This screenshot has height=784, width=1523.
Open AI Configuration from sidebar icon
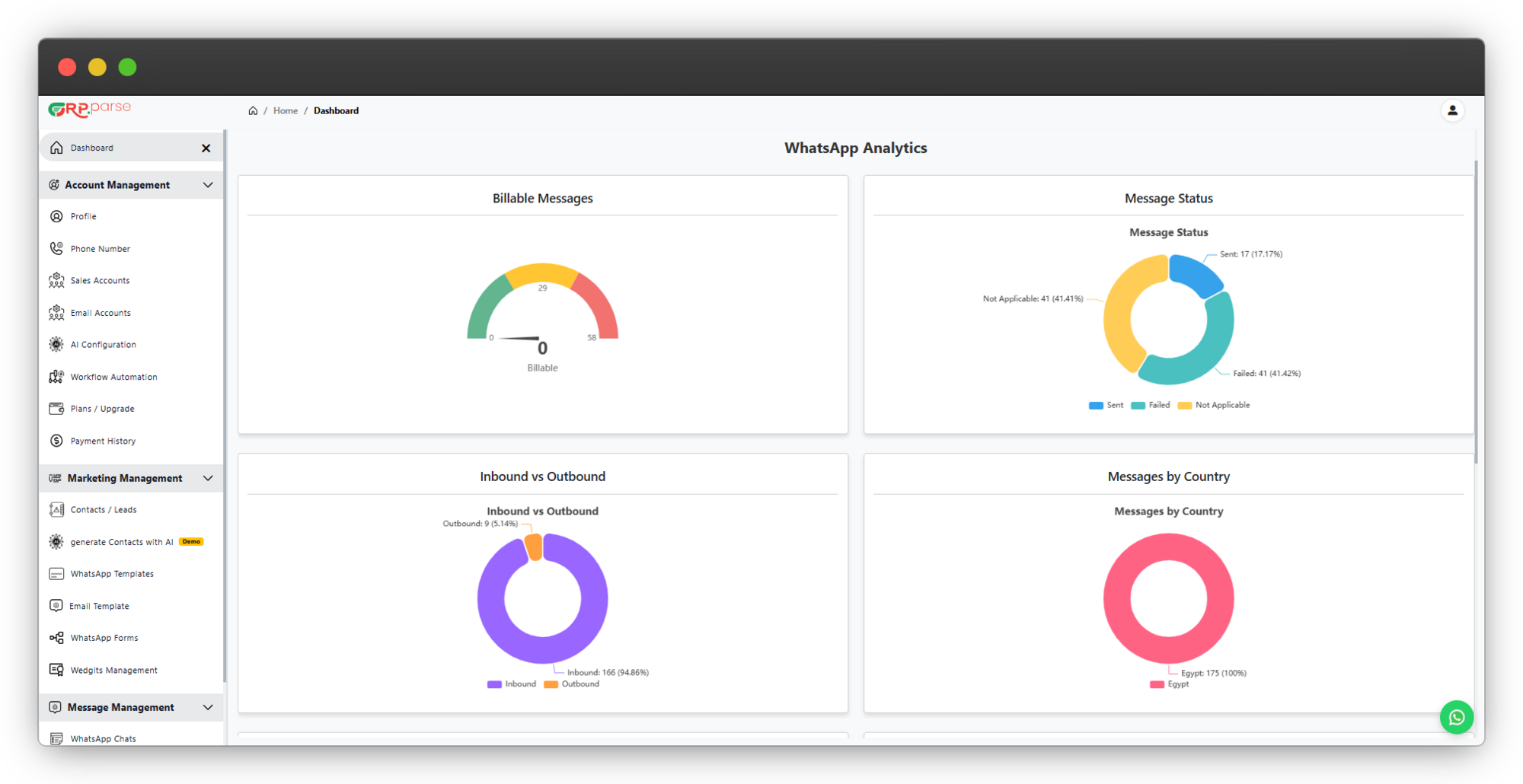pyautogui.click(x=56, y=344)
